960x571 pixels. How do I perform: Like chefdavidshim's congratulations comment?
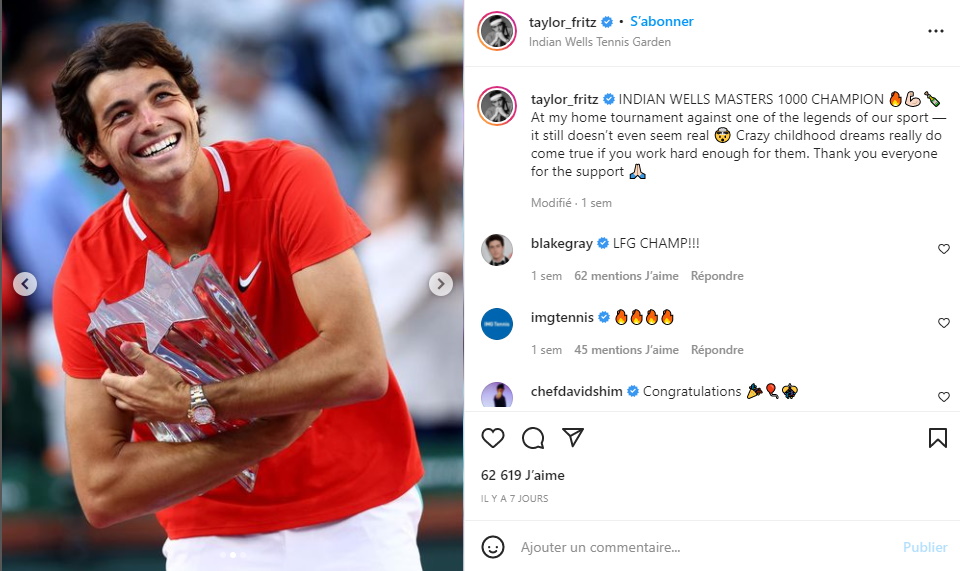coord(943,397)
